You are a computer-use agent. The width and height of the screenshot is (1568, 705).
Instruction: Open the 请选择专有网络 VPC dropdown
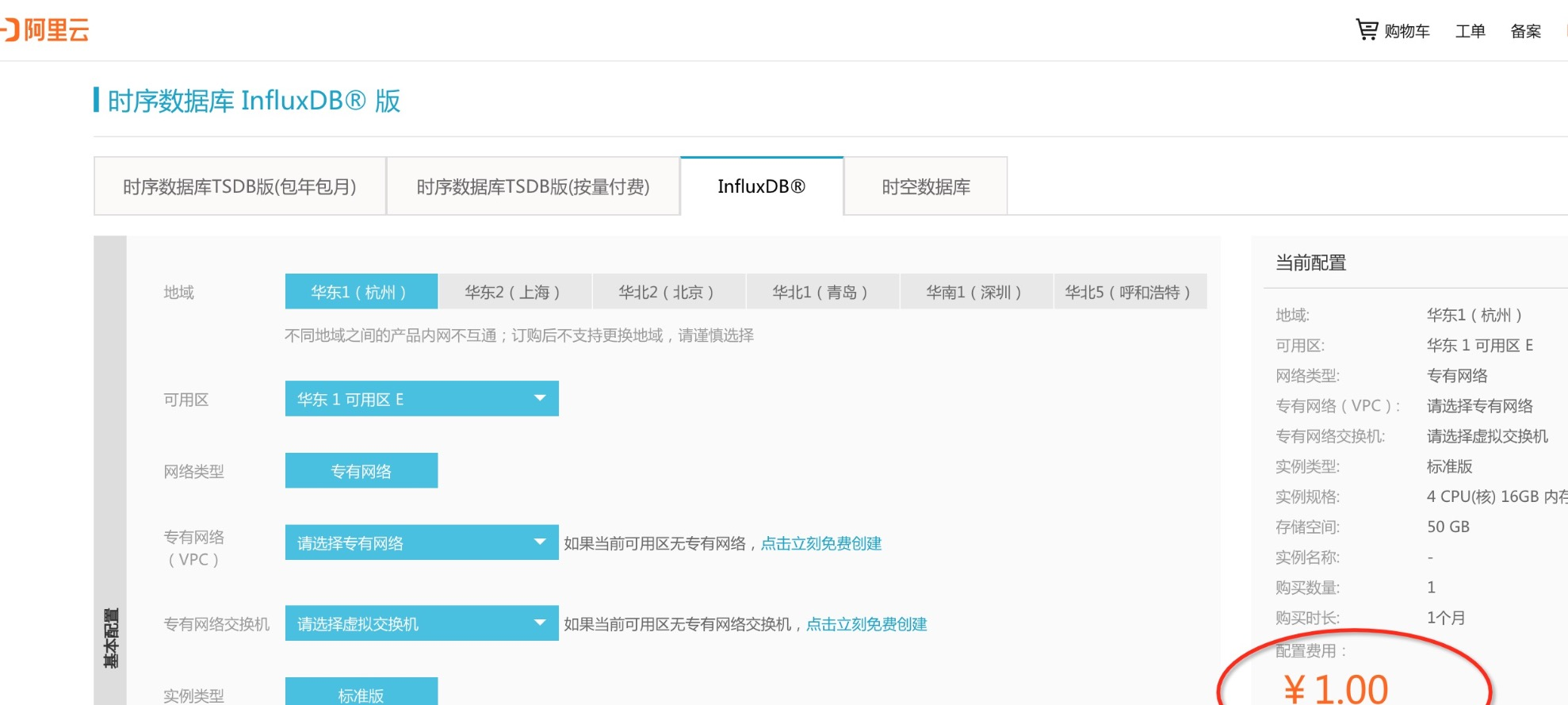[422, 542]
